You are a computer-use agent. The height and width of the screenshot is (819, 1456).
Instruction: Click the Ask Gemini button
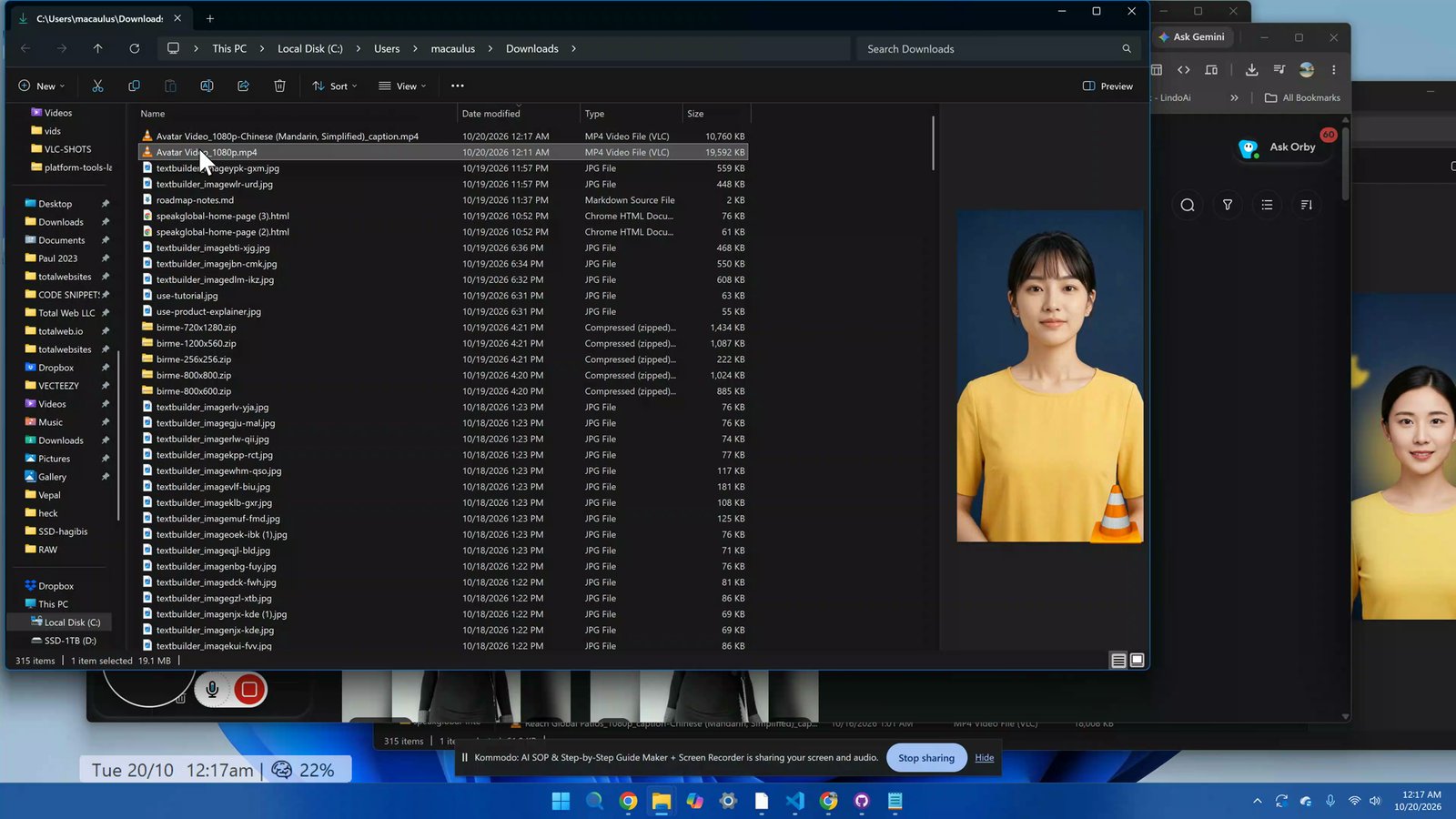[x=1192, y=37]
